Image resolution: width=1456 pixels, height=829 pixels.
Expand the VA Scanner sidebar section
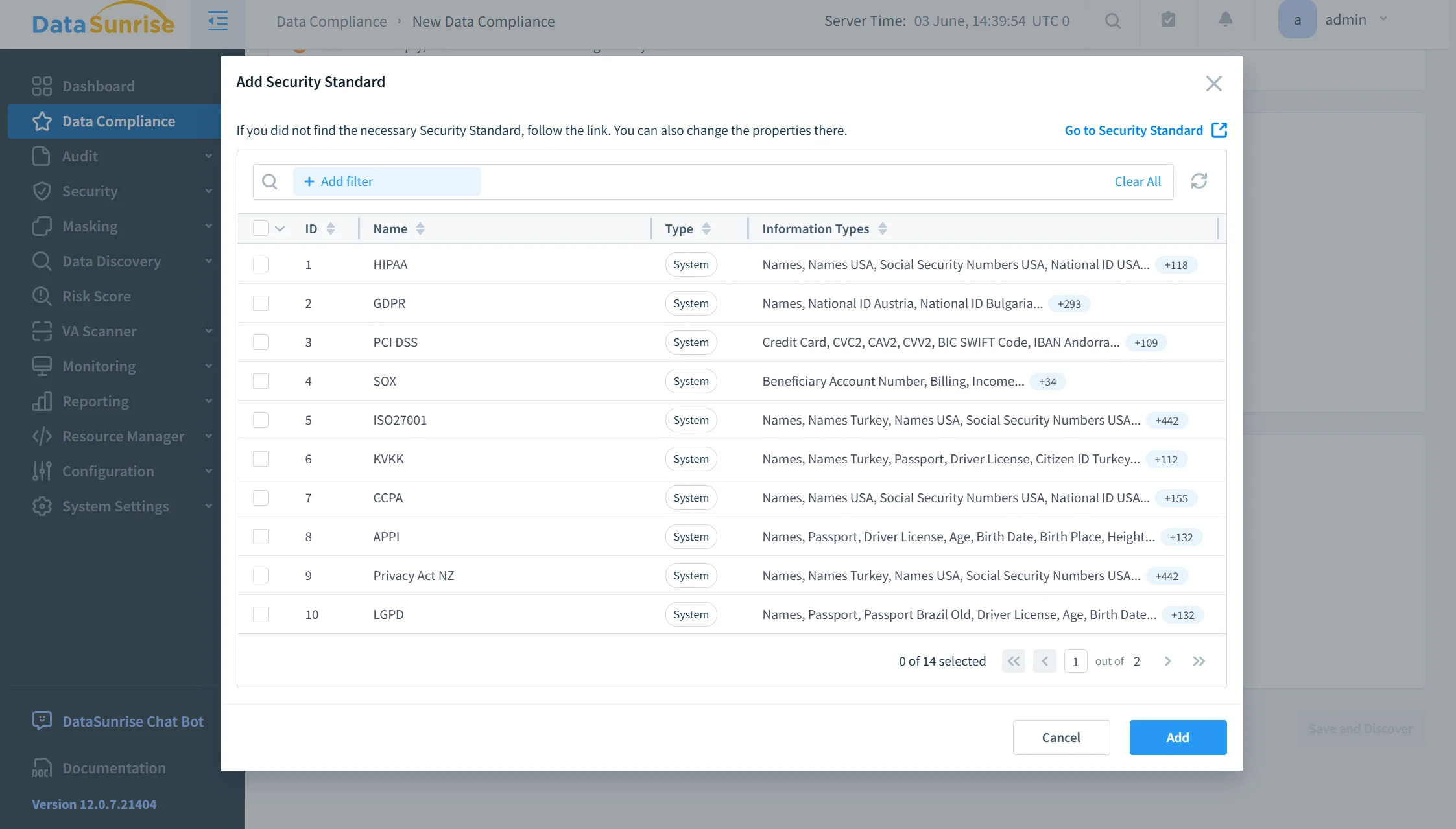(x=208, y=331)
